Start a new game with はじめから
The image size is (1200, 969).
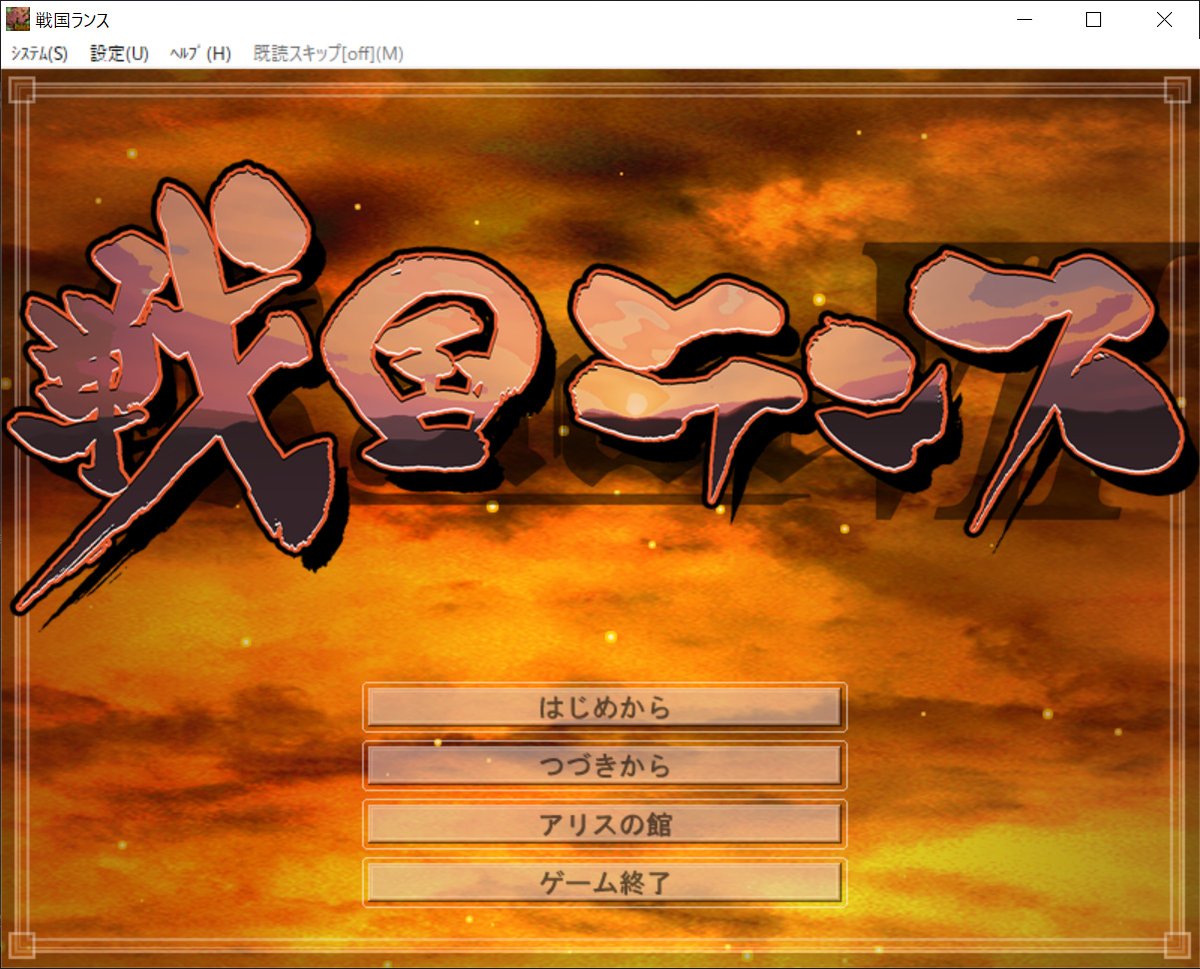click(604, 708)
